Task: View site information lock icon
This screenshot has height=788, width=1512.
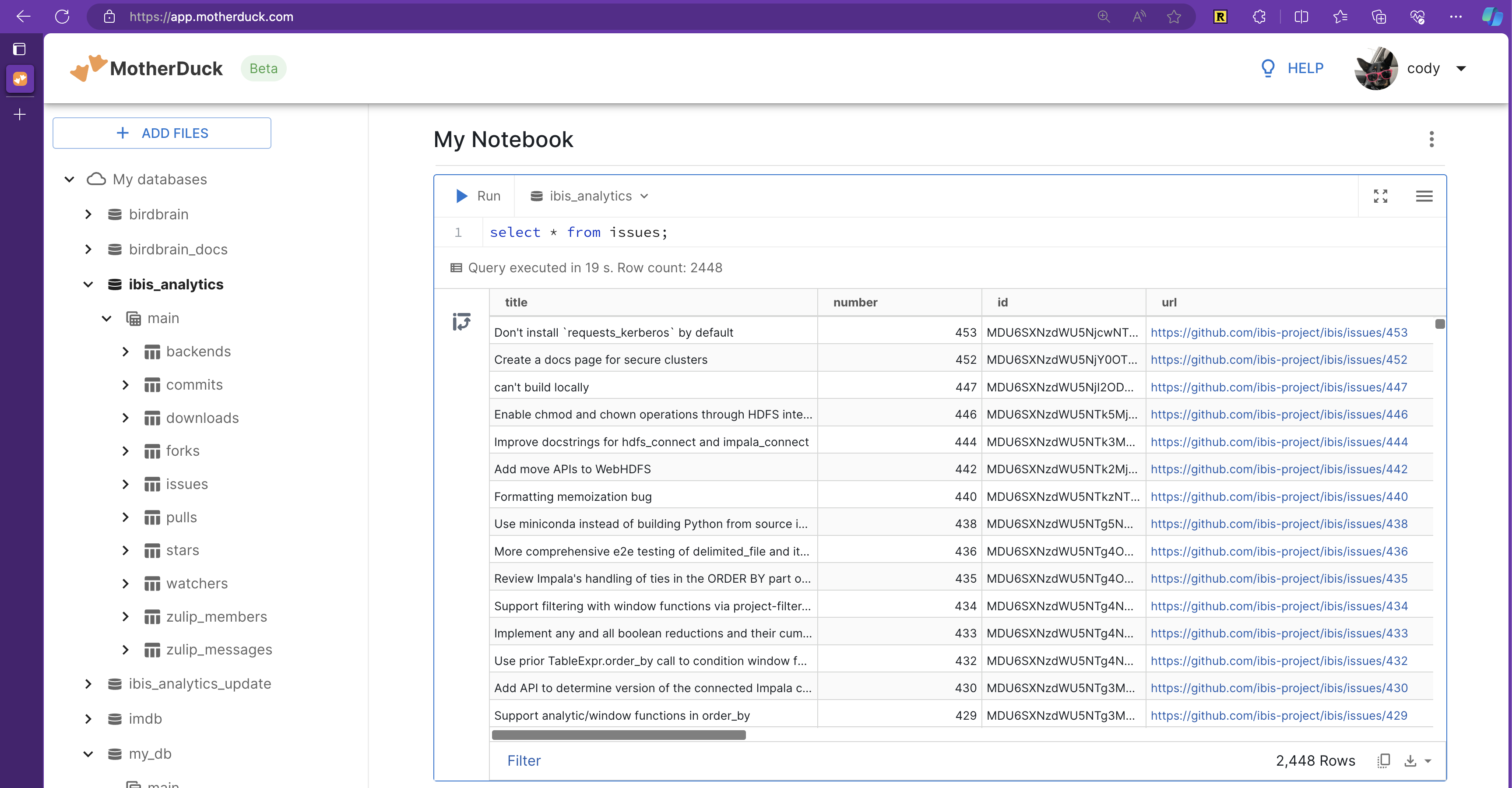Action: pos(109,17)
